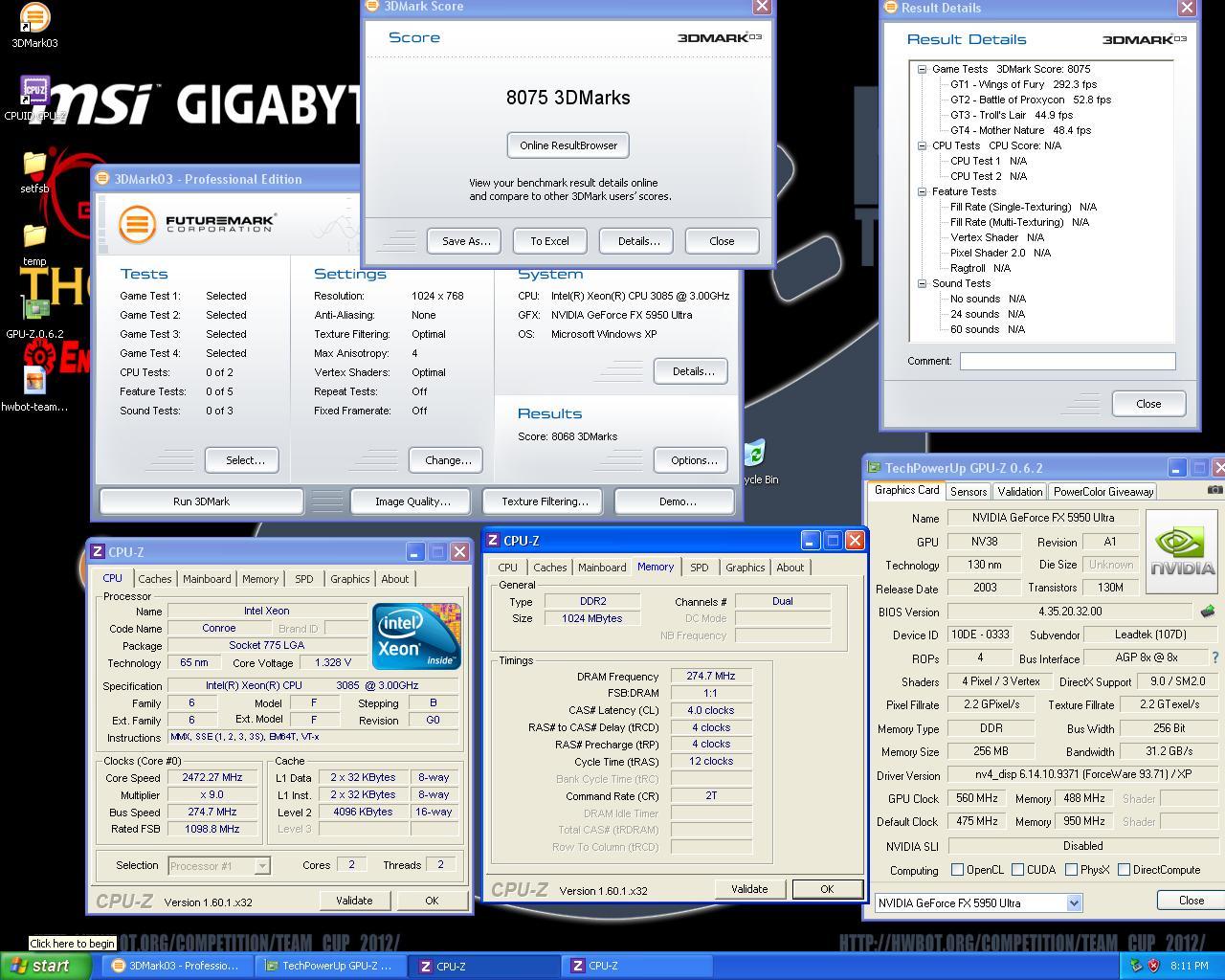
Task: Open the Recycle Bin icon
Action: click(x=755, y=453)
